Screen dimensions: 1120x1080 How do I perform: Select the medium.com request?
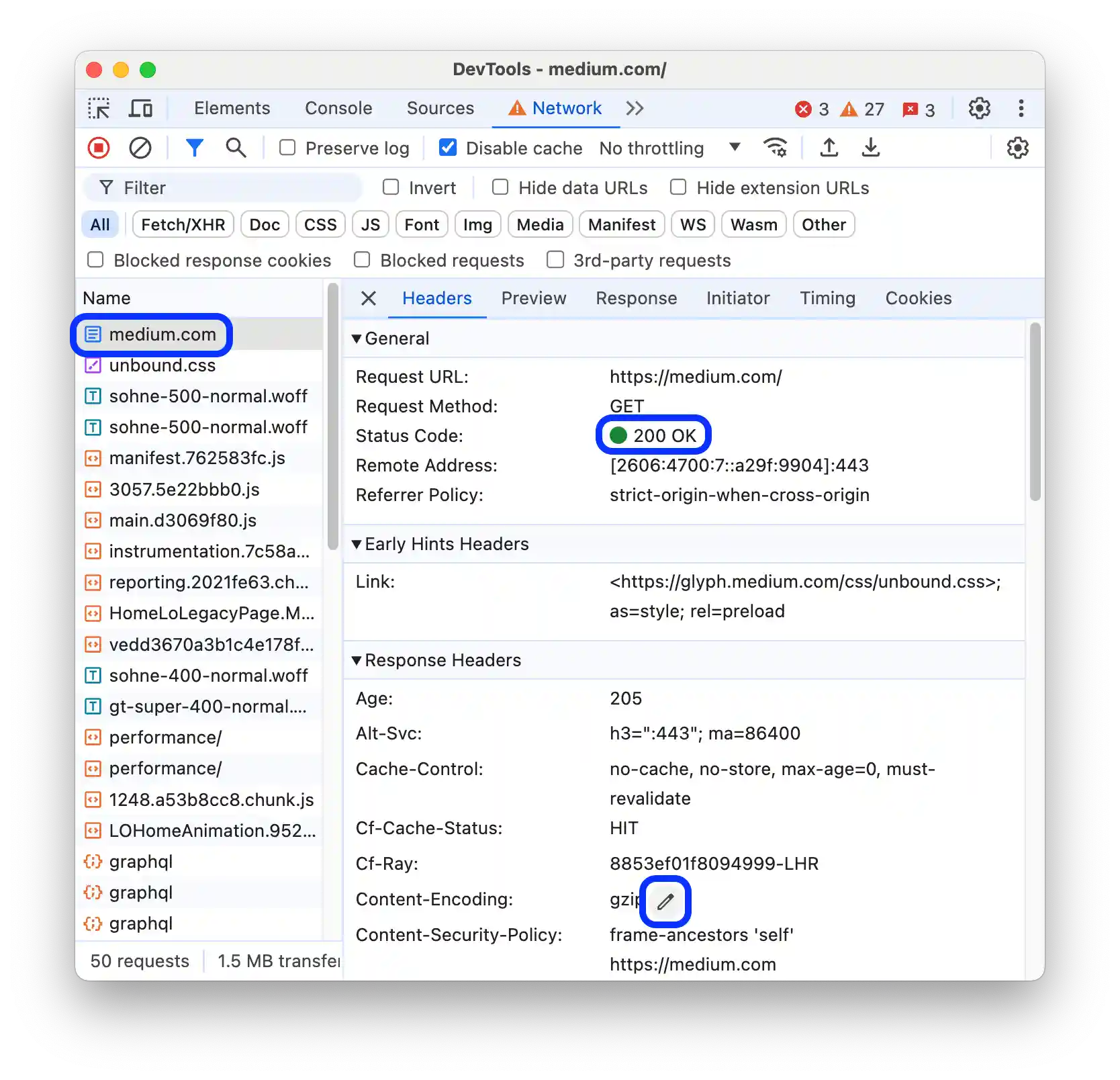[x=162, y=334]
